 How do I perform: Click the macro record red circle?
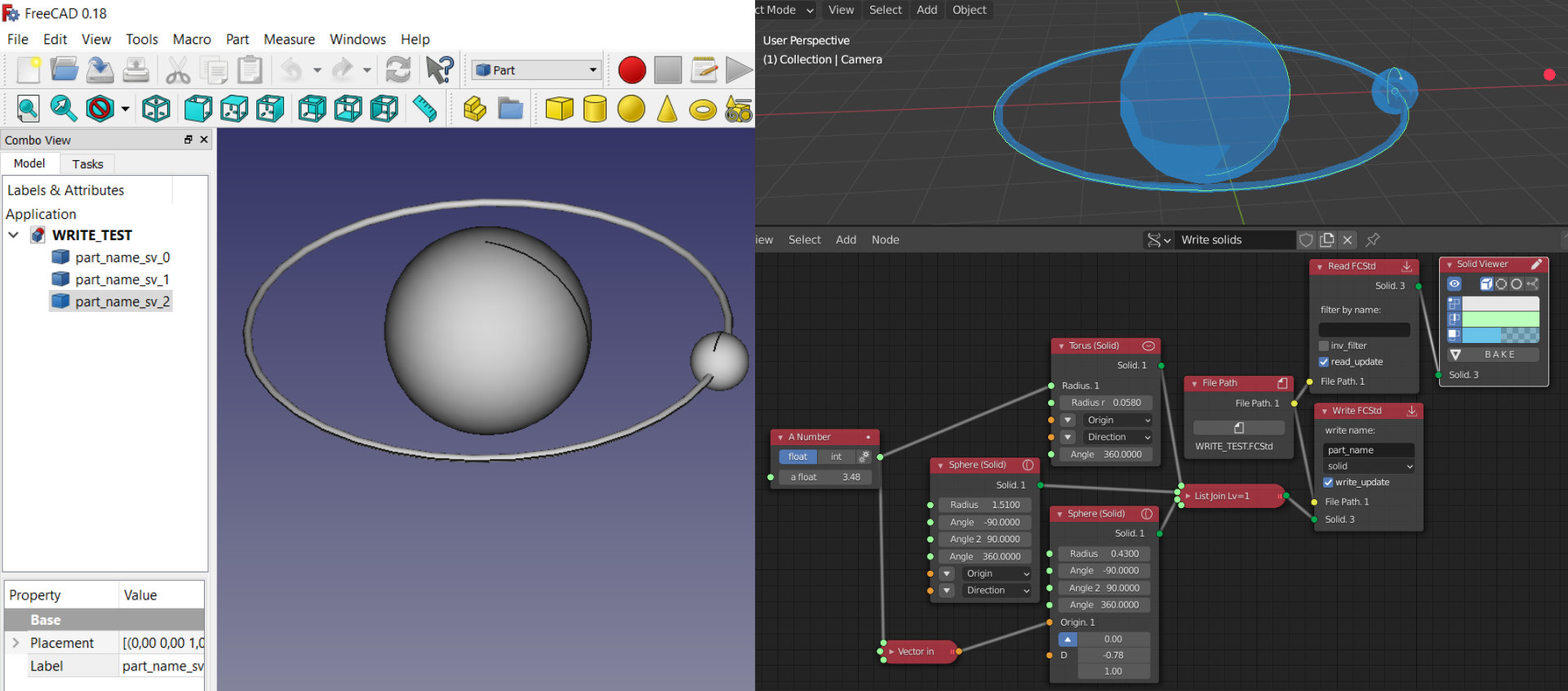coord(631,70)
